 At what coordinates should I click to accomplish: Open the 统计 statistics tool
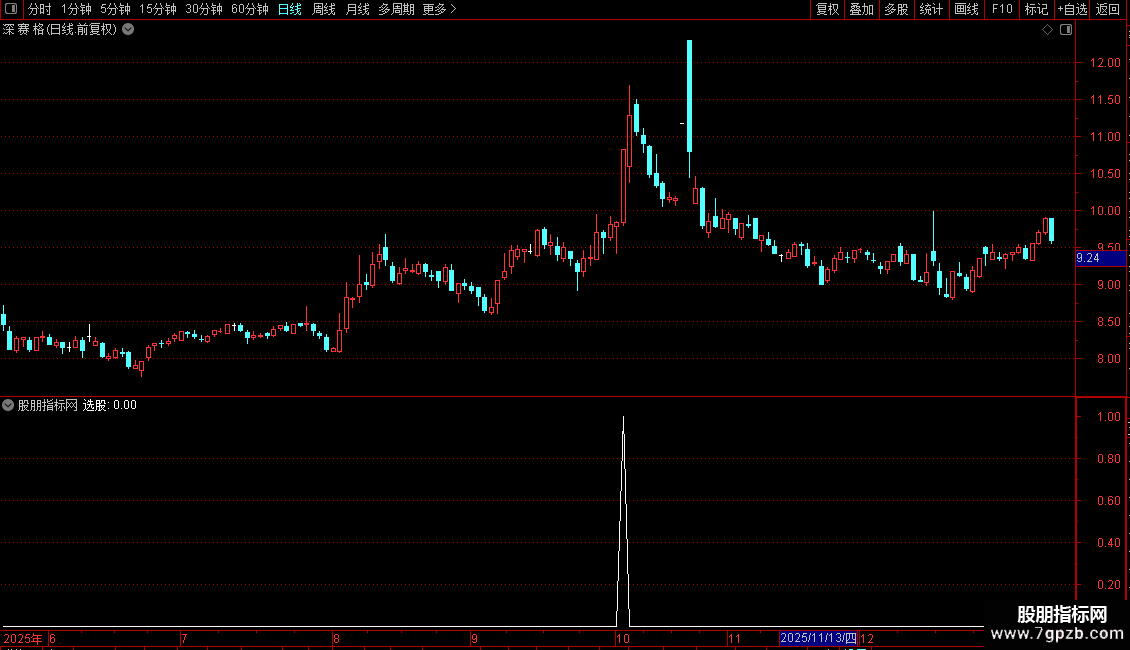coord(931,9)
